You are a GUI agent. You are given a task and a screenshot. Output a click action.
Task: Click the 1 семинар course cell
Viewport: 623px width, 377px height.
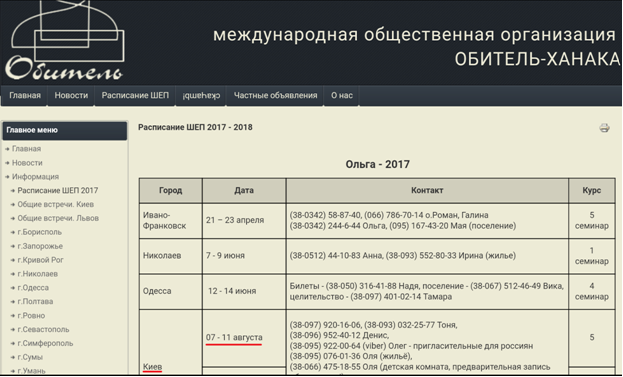592,256
